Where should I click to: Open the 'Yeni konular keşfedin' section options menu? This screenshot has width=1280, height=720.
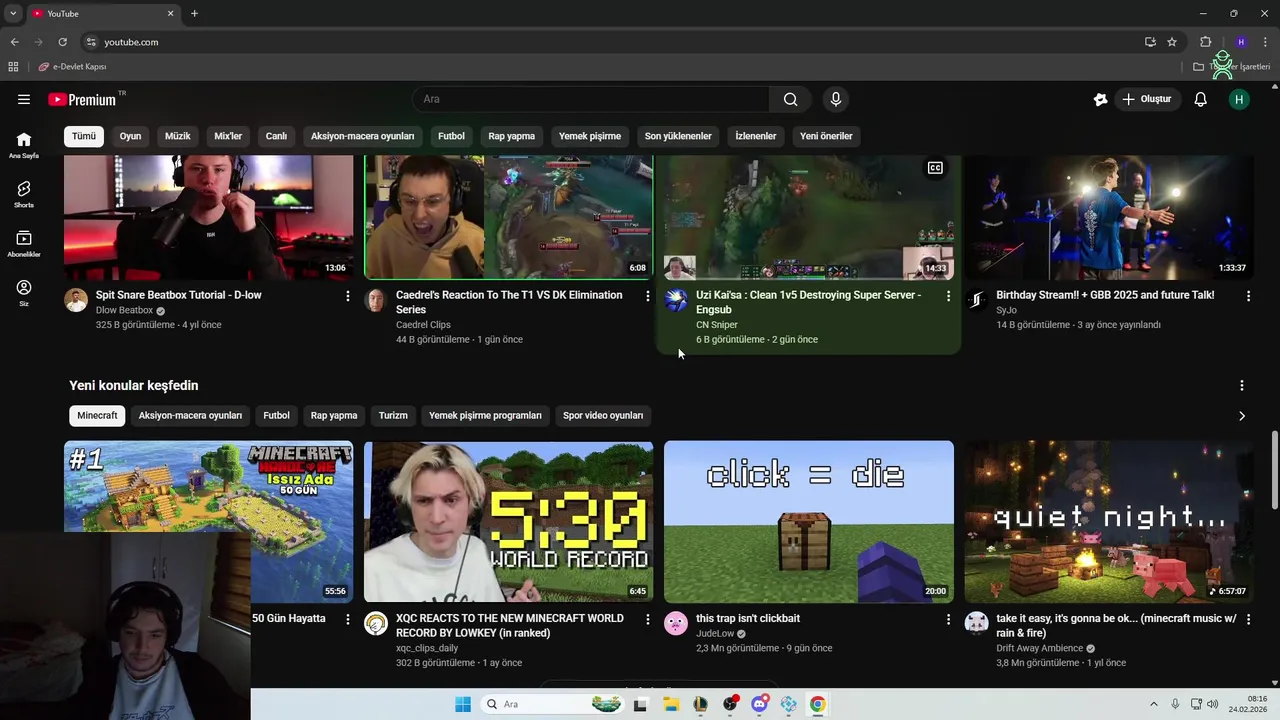click(1242, 386)
